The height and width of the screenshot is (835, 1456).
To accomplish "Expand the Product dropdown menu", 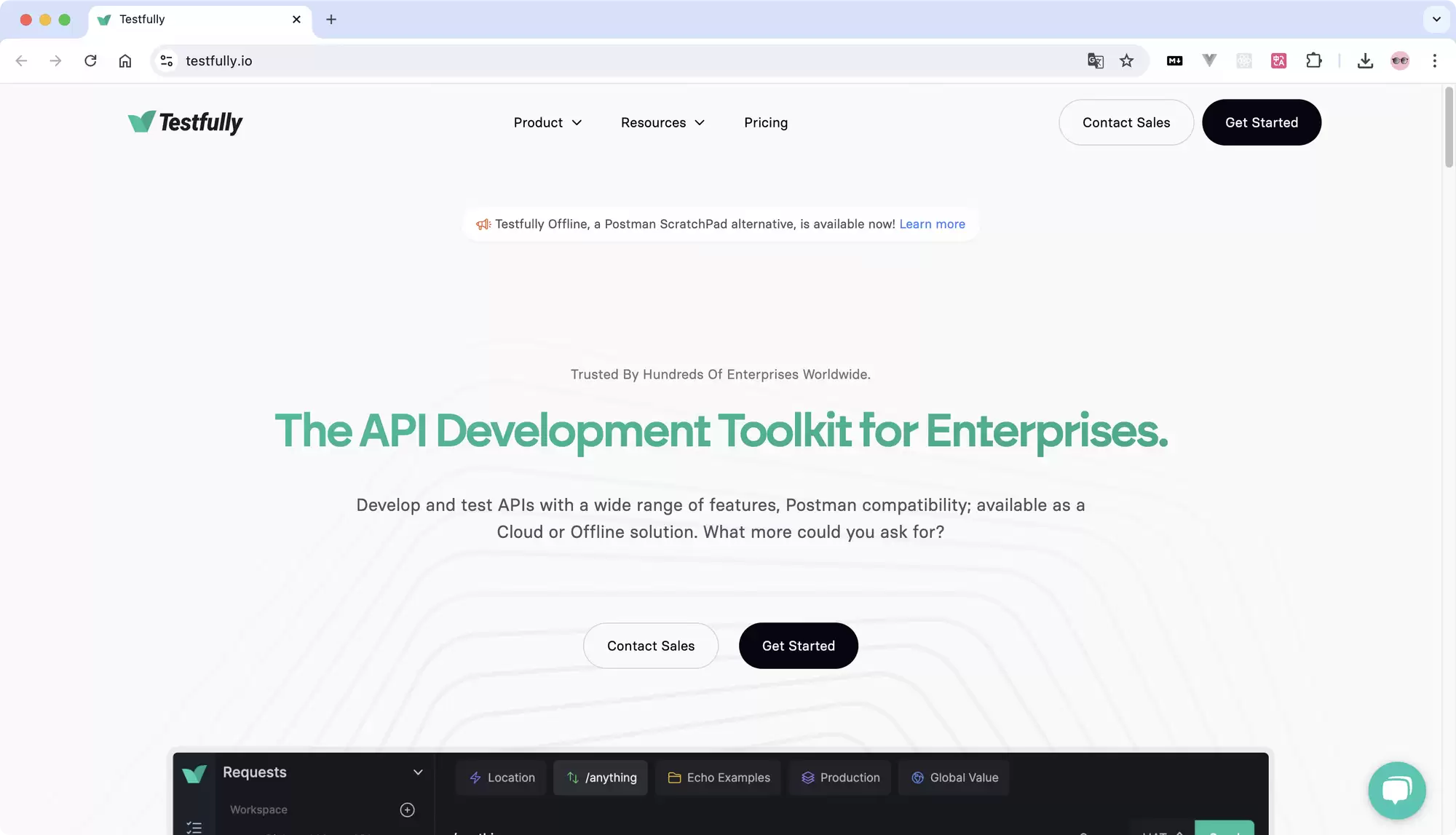I will pyautogui.click(x=547, y=122).
